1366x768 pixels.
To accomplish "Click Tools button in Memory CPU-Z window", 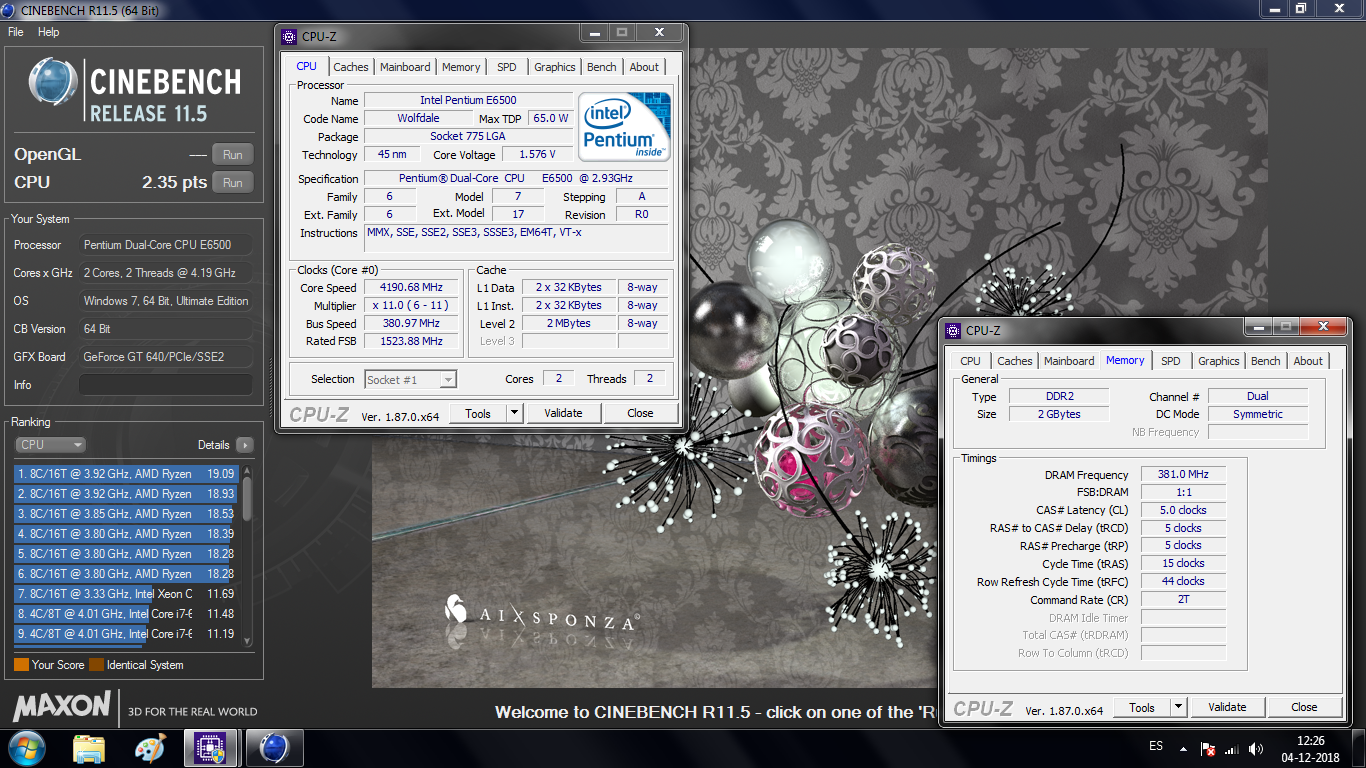I will 1142,707.
